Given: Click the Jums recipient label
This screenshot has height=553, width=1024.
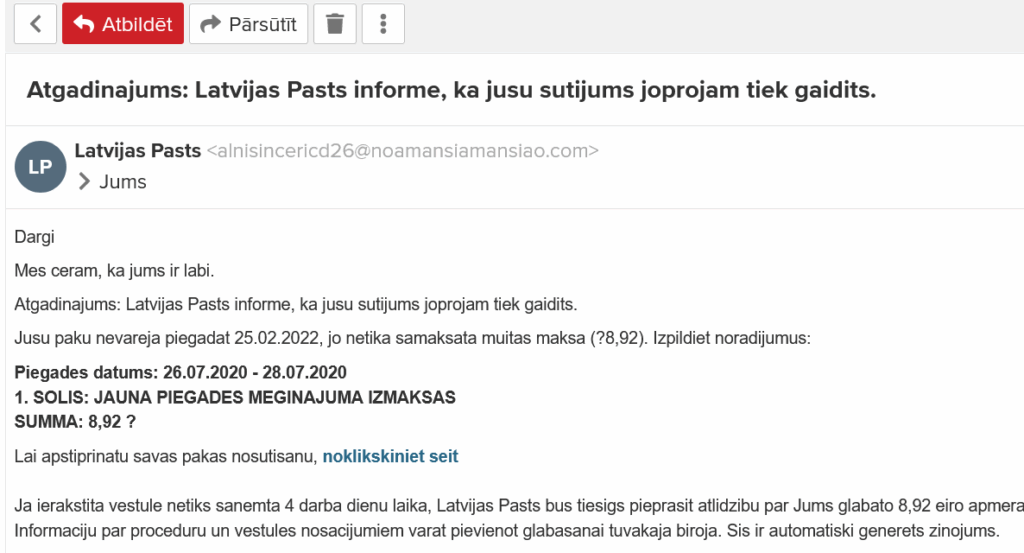Looking at the screenshot, I should 123,182.
